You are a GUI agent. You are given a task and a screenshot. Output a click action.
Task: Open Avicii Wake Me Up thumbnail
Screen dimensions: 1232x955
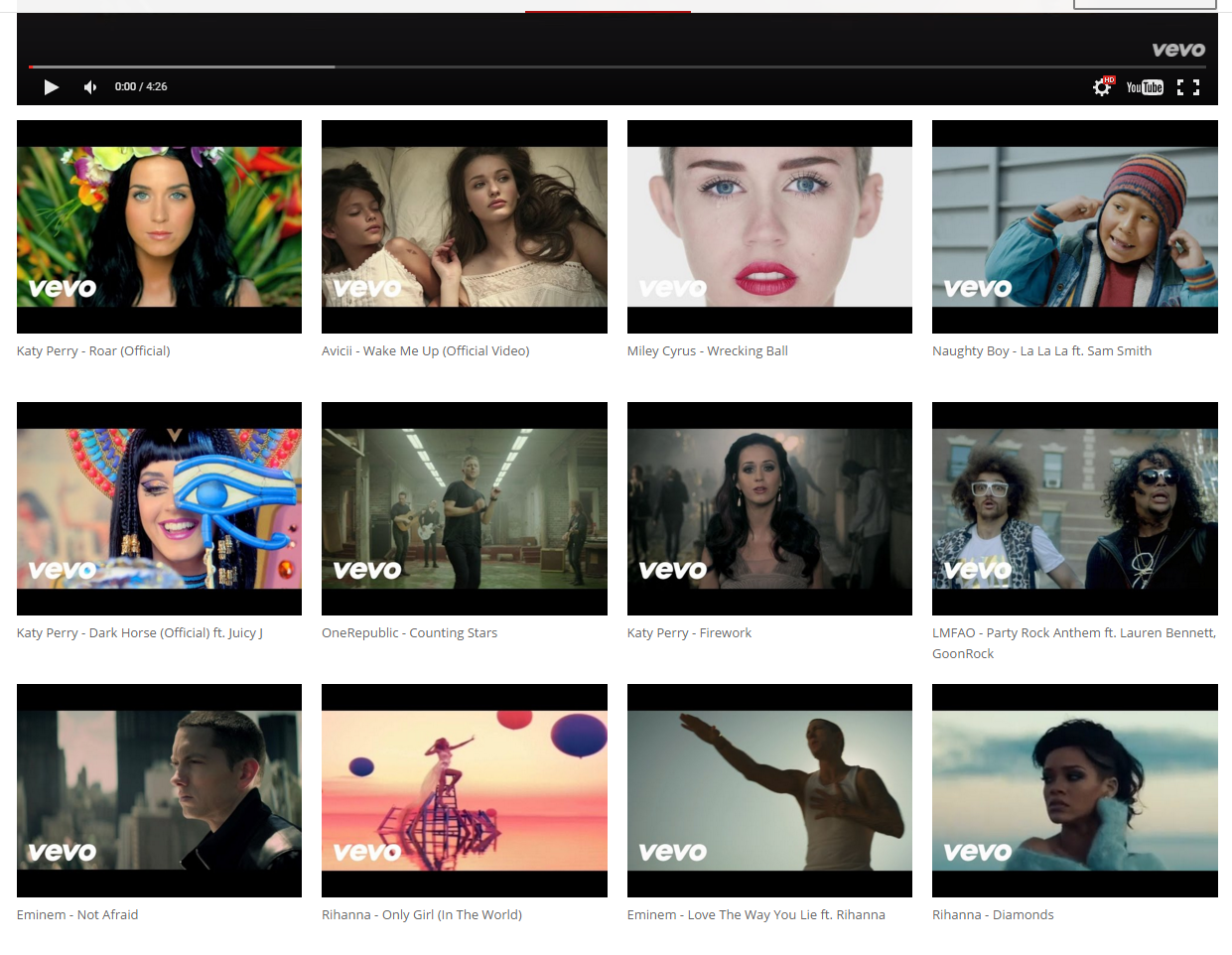click(465, 226)
